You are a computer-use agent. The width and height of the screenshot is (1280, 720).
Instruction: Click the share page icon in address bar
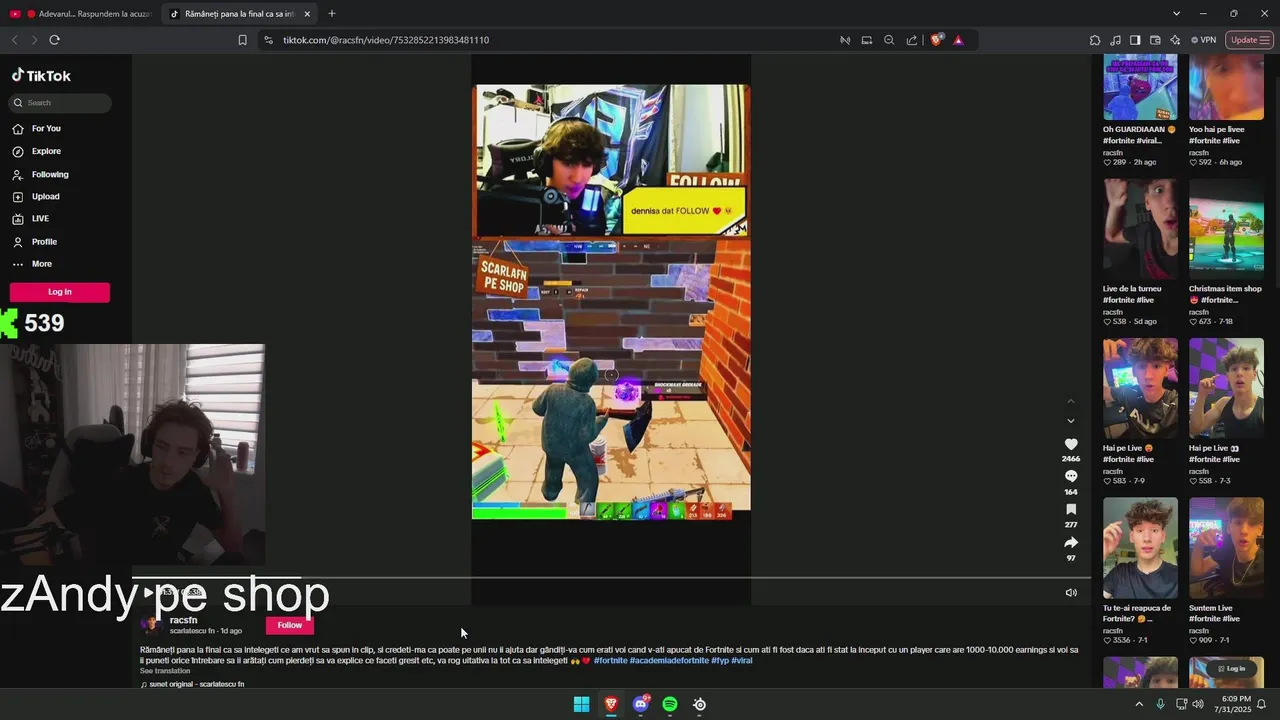912,40
